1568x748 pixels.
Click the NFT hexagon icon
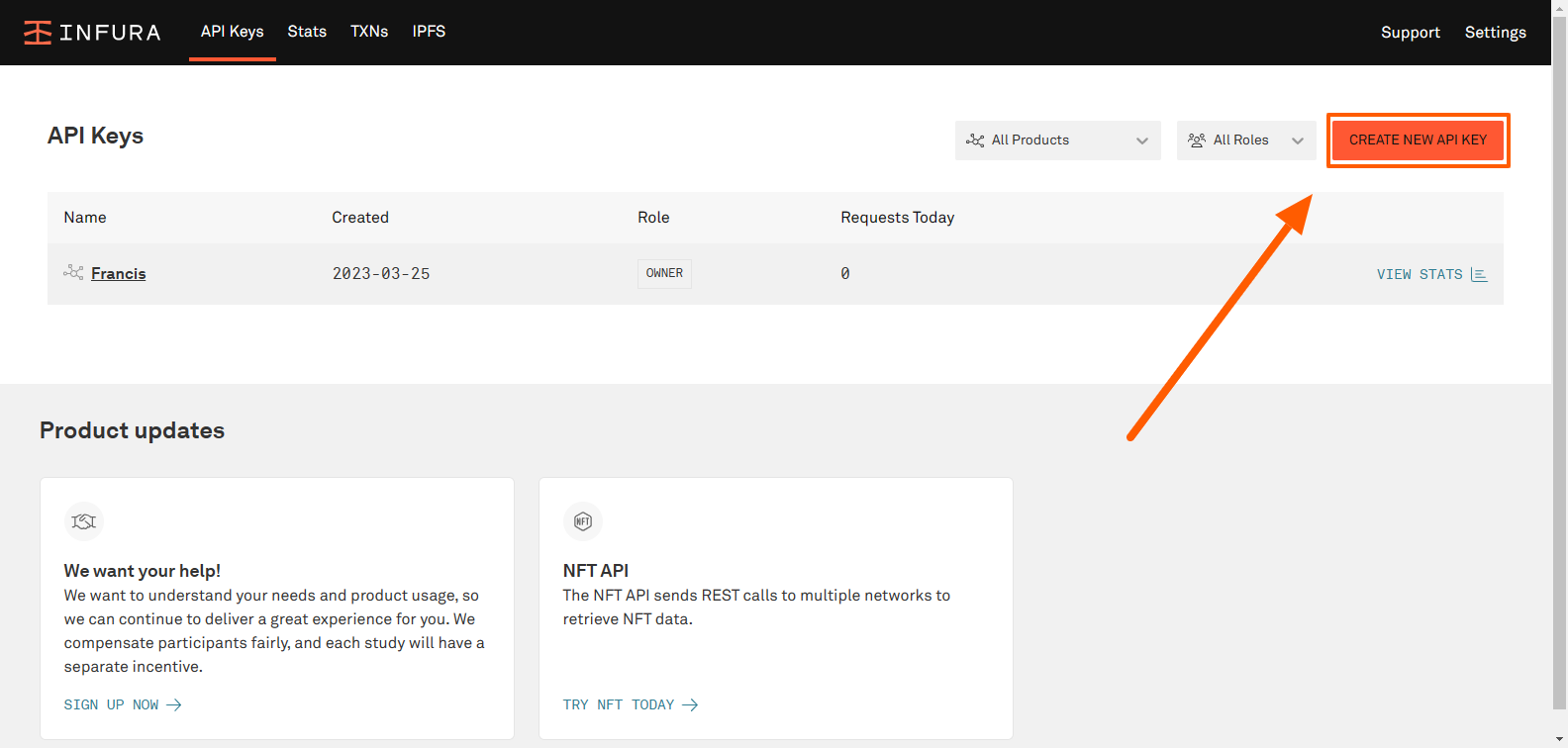pyautogui.click(x=583, y=521)
